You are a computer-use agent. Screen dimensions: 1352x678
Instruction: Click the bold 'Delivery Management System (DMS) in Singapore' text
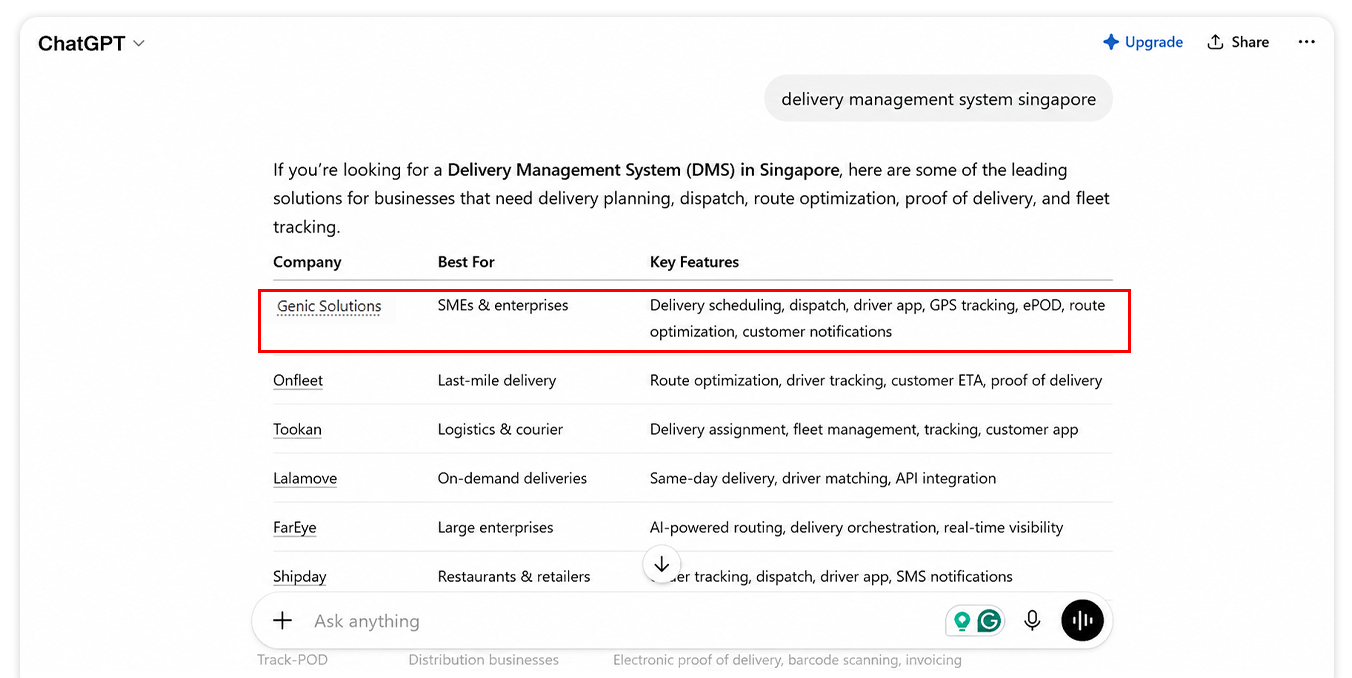coord(645,170)
